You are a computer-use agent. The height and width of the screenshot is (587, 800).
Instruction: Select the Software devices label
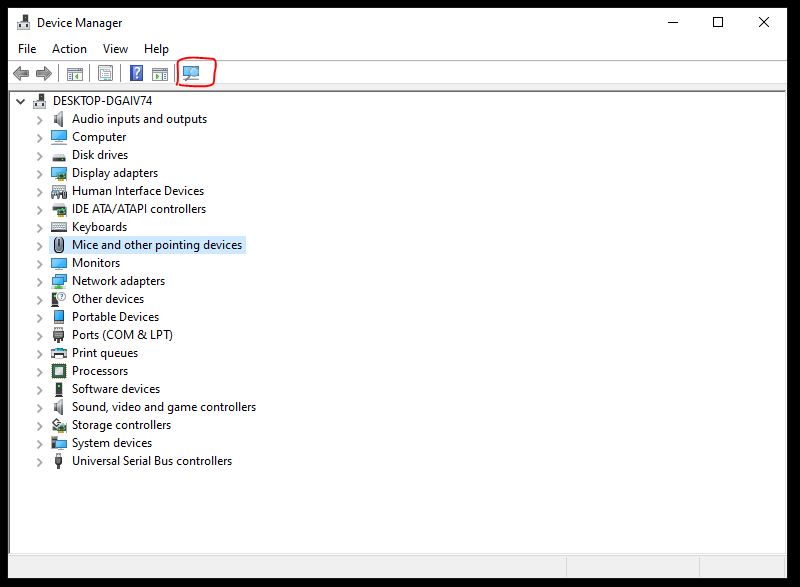coord(116,389)
